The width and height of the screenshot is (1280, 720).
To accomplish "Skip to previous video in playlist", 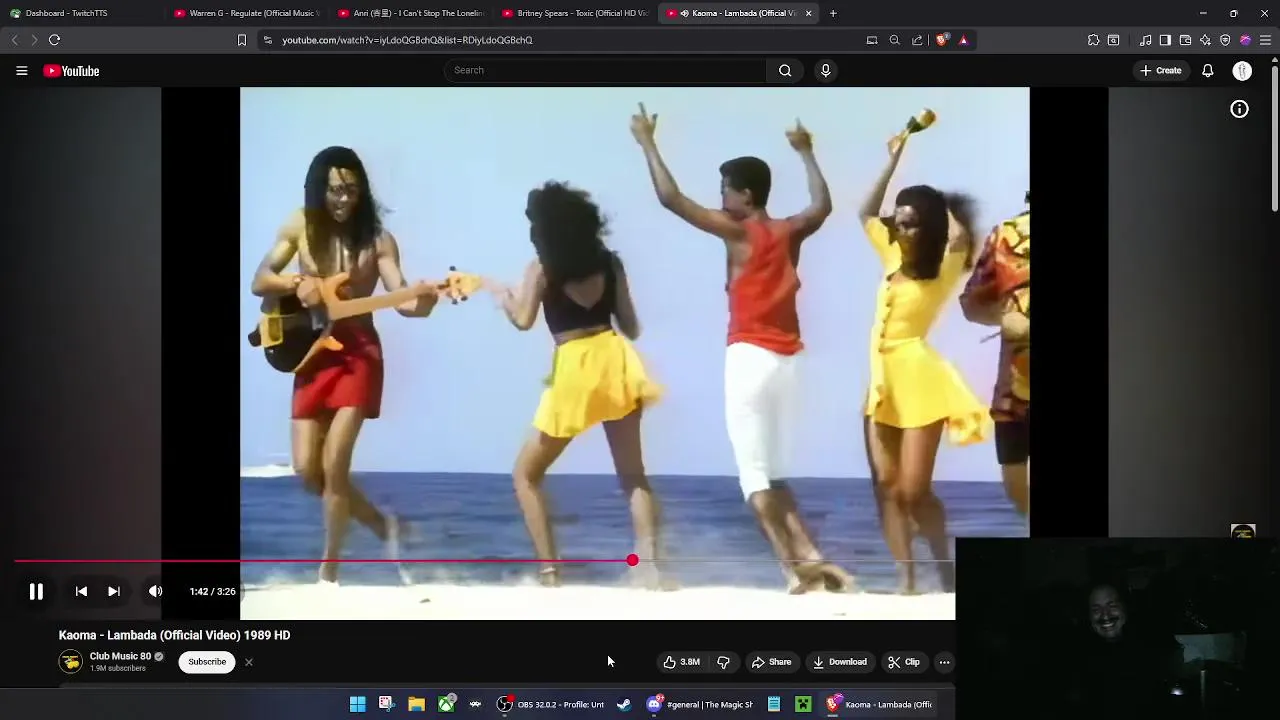I will (81, 591).
